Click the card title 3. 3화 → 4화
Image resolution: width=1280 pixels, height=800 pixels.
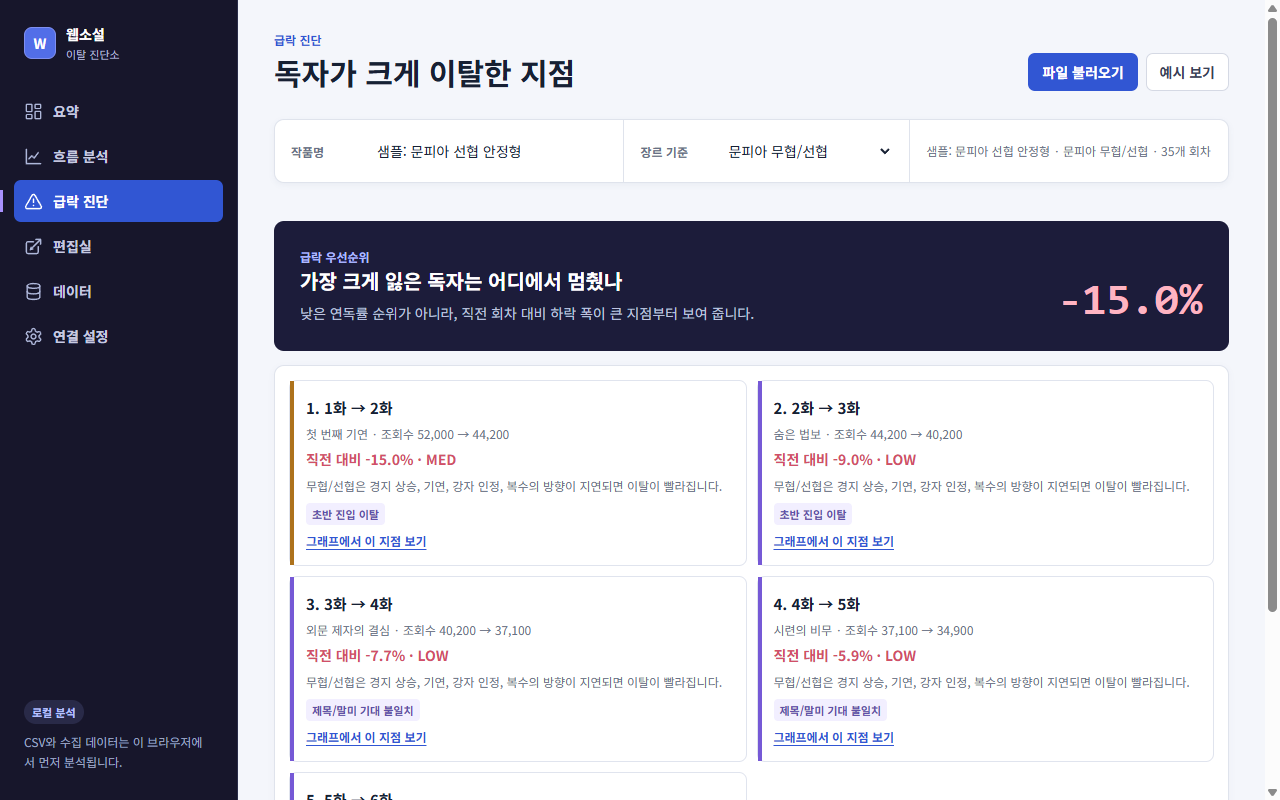[349, 604]
